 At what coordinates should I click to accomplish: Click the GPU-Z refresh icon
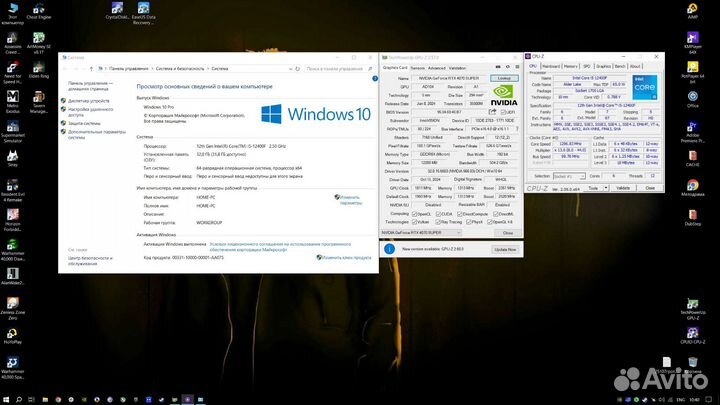click(507, 67)
